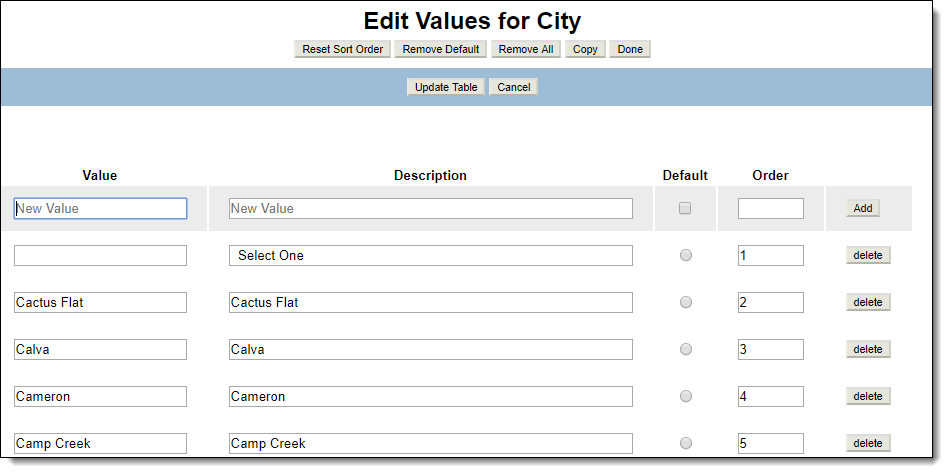Click the Edit Values for City heading
This screenshot has width=948, height=473.
pyautogui.click(x=472, y=21)
